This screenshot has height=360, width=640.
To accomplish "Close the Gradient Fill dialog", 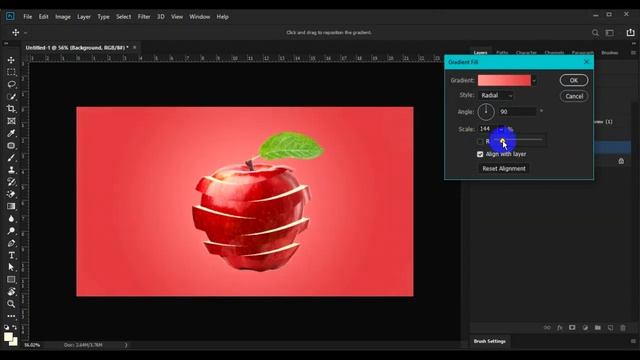I will click(x=587, y=62).
